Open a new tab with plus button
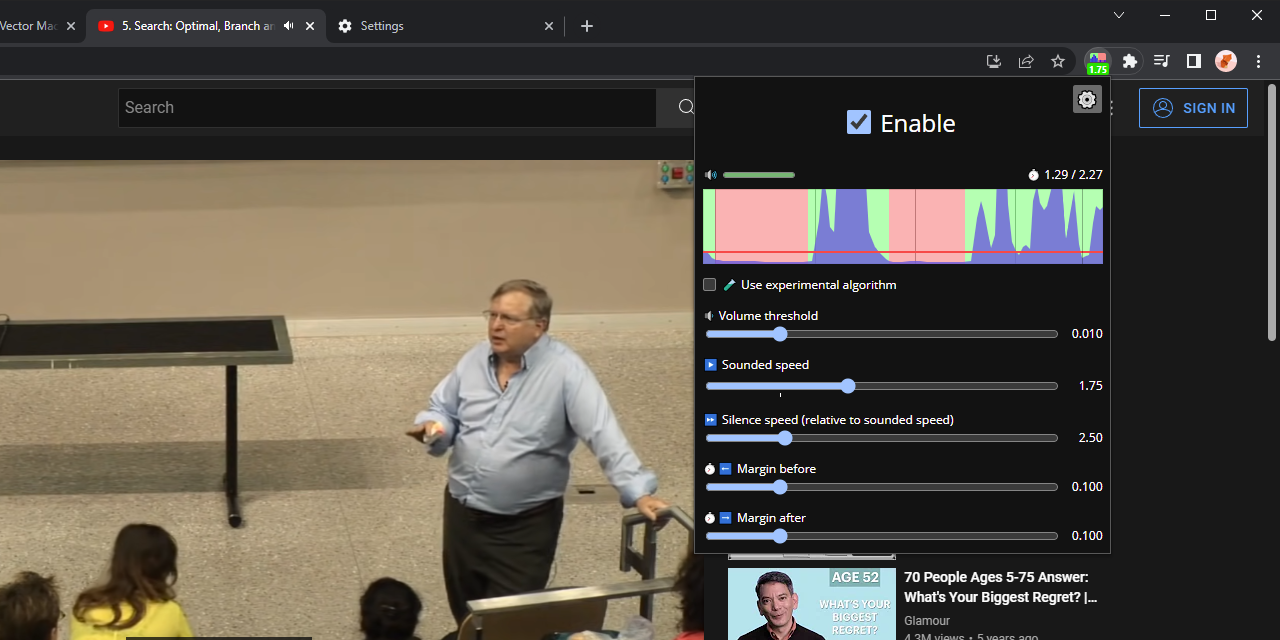The height and width of the screenshot is (640, 1280). click(x=587, y=26)
